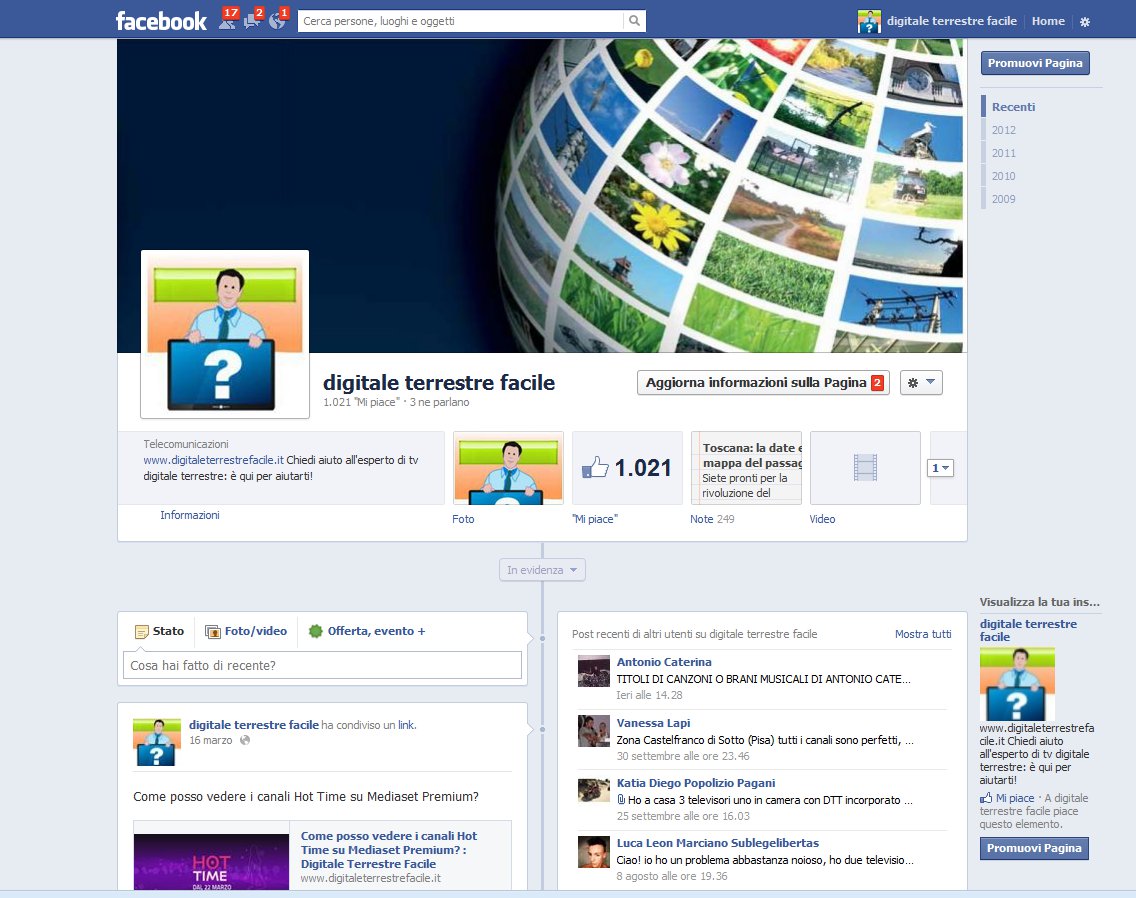Click the Foto label link
The height and width of the screenshot is (898, 1136).
pyautogui.click(x=463, y=519)
